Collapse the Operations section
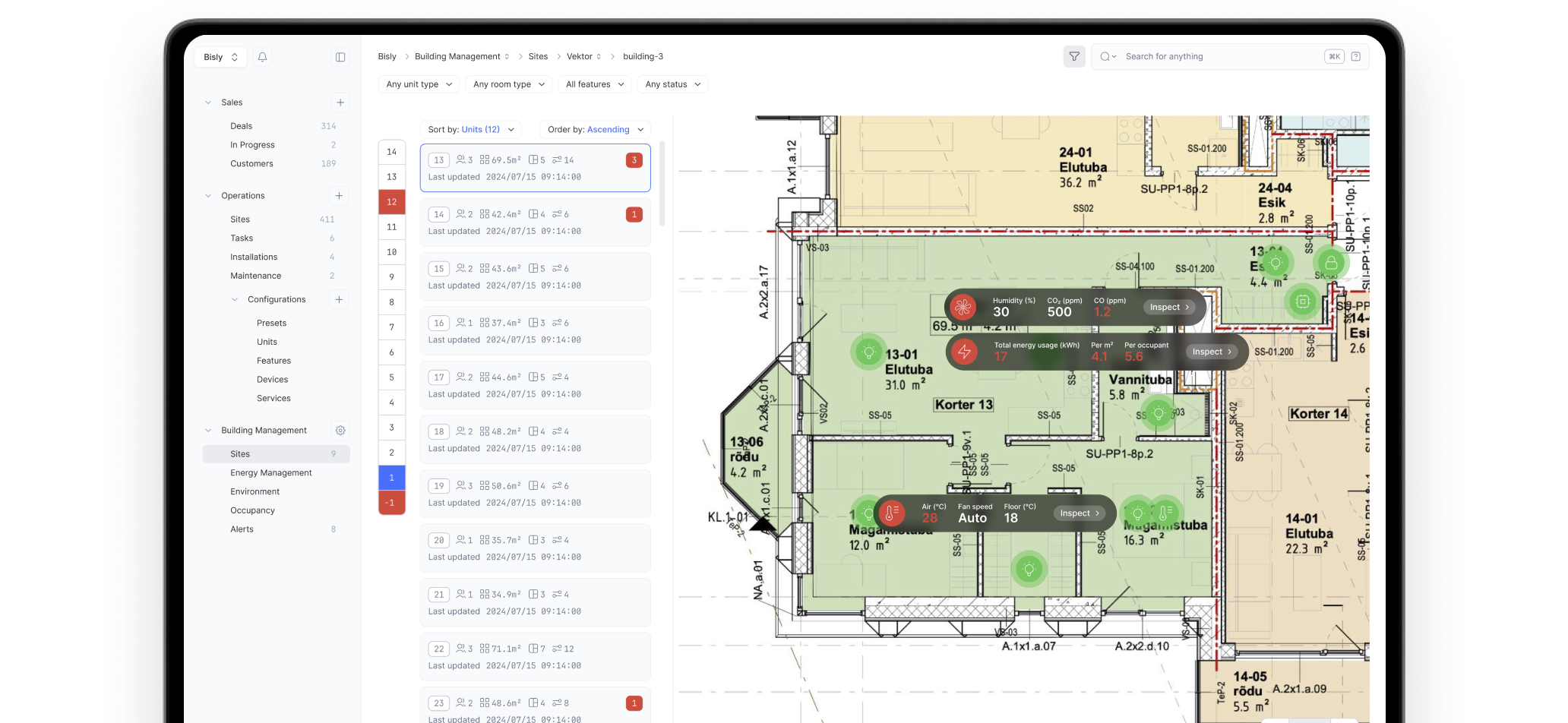The width and height of the screenshot is (1568, 723). pyautogui.click(x=208, y=196)
